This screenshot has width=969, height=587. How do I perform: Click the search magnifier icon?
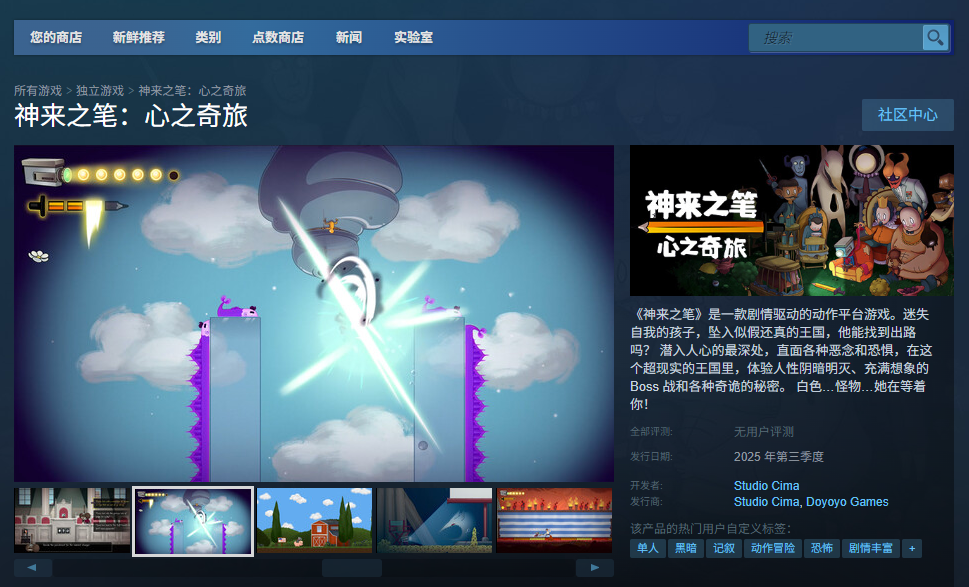(x=935, y=38)
